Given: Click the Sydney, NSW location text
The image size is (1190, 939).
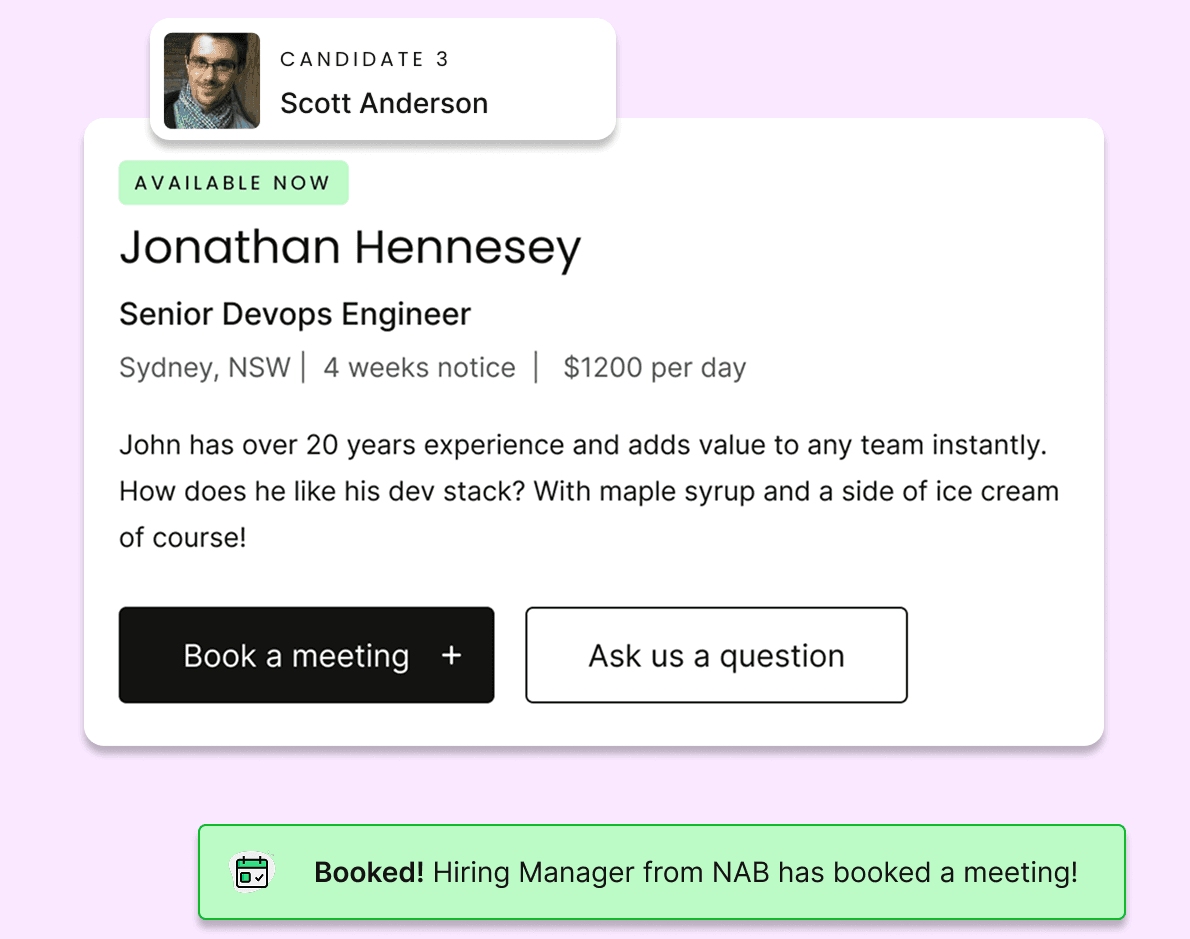Looking at the screenshot, I should pyautogui.click(x=204, y=368).
